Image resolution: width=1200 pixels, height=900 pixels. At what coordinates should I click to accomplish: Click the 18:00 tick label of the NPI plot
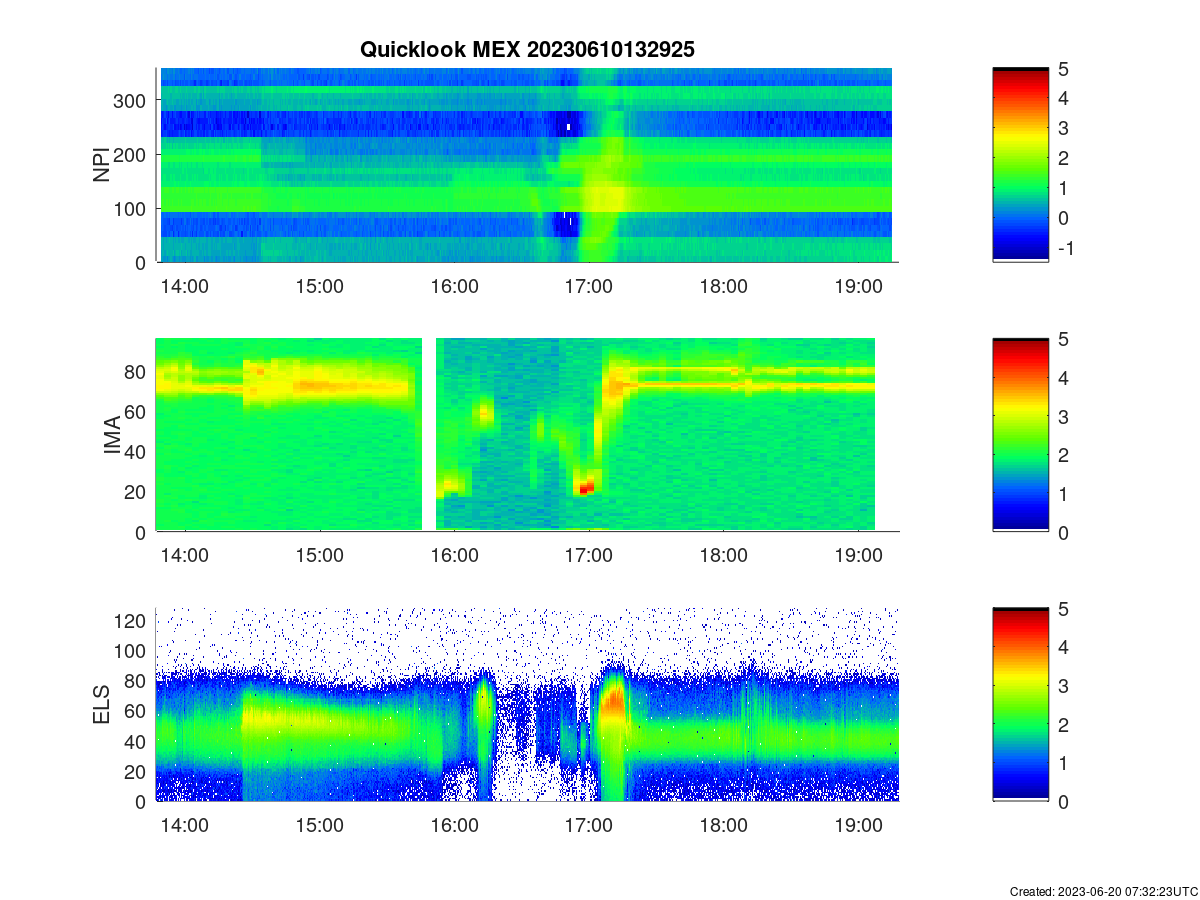(724, 286)
